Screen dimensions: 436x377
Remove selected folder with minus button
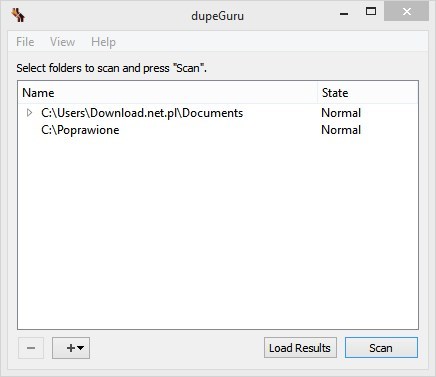31,348
